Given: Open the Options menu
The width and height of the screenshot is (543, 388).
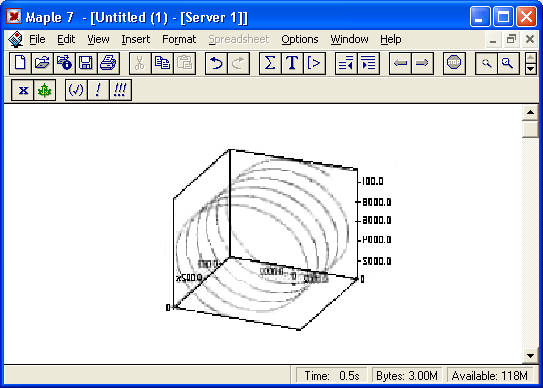Looking at the screenshot, I should [300, 39].
